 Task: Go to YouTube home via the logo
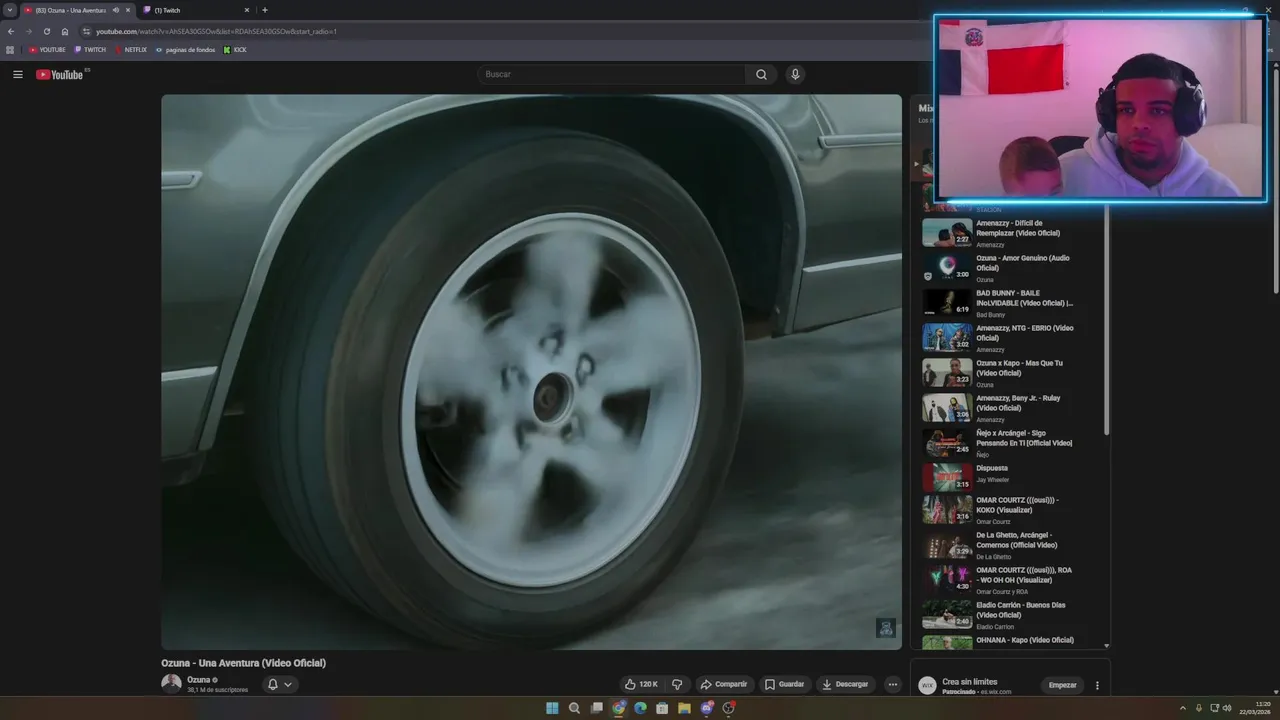pos(60,74)
